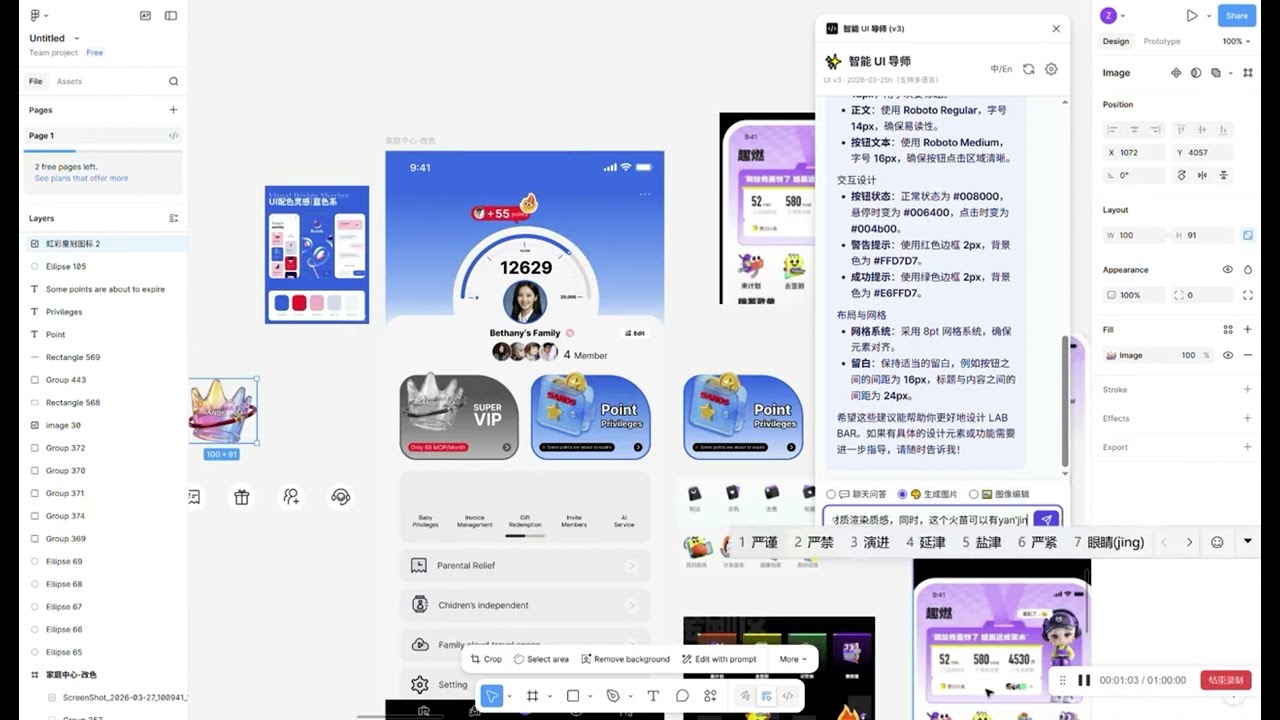Viewport: 1280px width, 720px height.
Task: Click the plugin refresh icon
Action: click(x=1028, y=69)
